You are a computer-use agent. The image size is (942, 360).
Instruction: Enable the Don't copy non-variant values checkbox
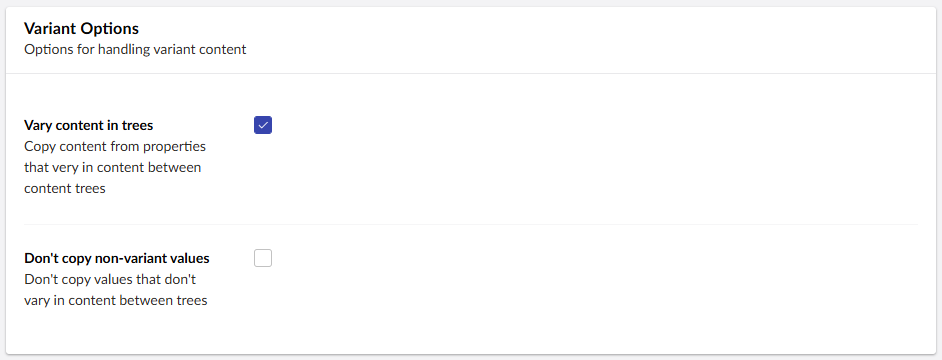click(263, 258)
